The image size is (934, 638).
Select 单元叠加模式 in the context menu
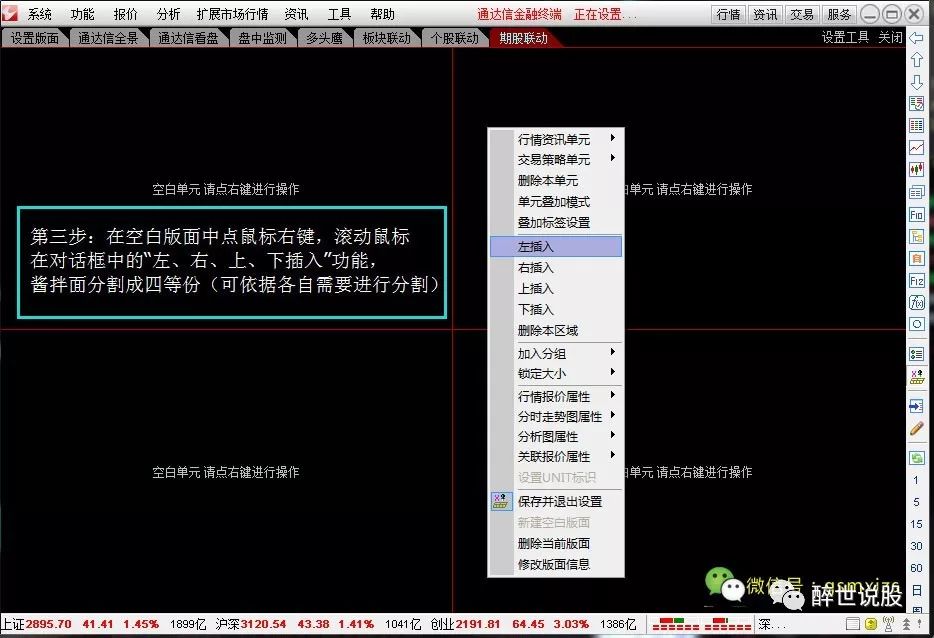[556, 201]
